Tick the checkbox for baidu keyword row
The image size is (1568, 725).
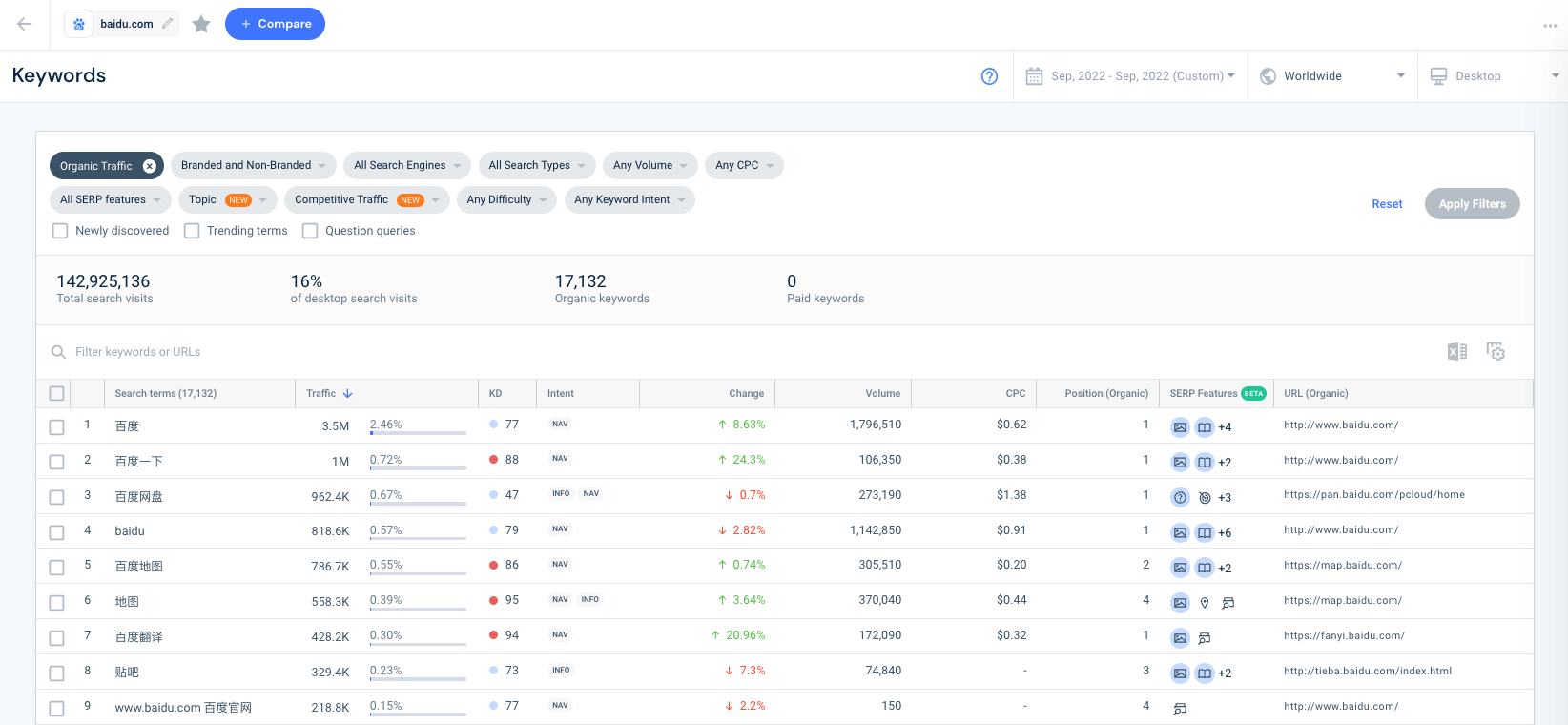tap(57, 532)
